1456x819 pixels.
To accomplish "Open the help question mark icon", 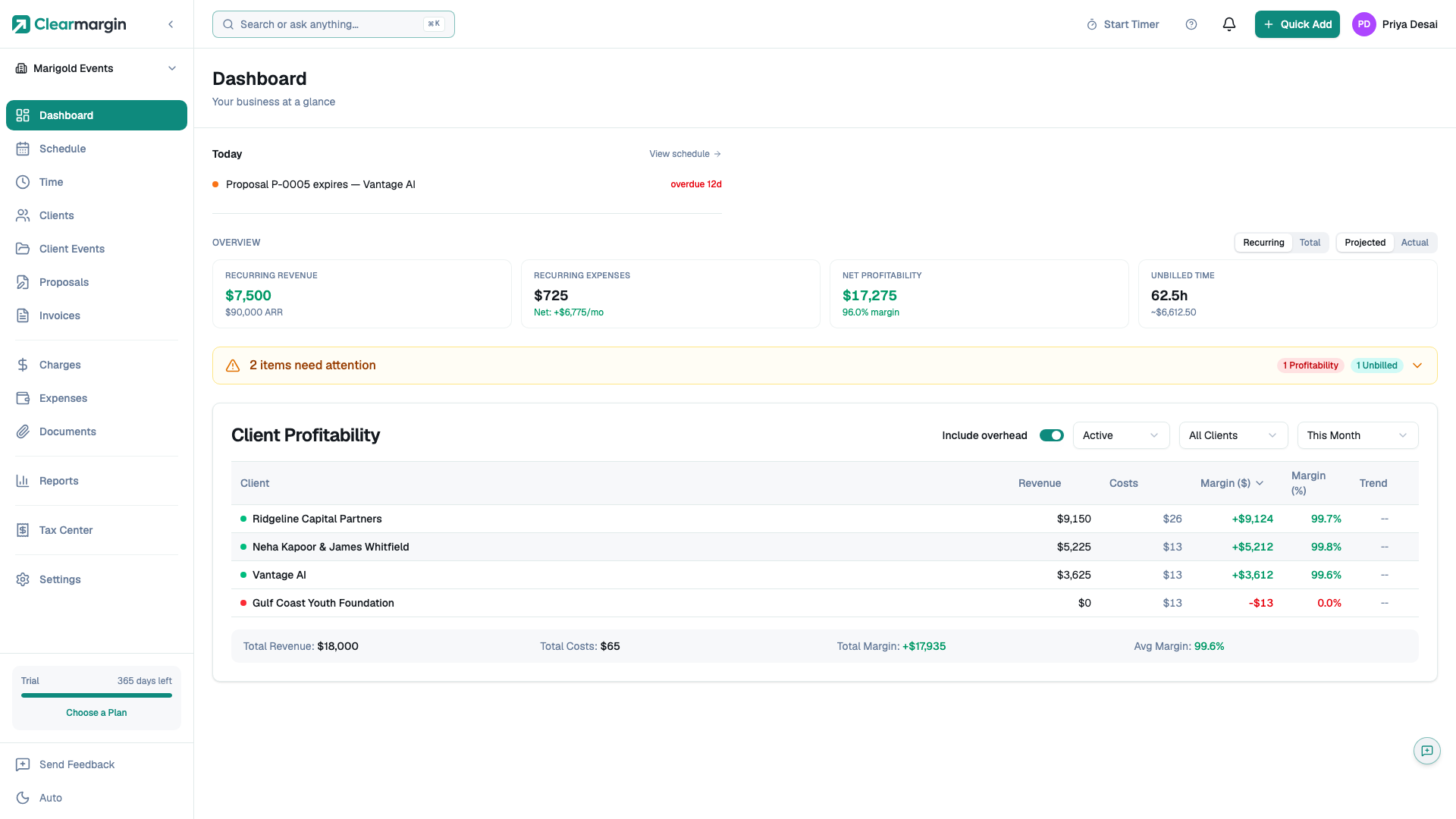I will pos(1191,24).
